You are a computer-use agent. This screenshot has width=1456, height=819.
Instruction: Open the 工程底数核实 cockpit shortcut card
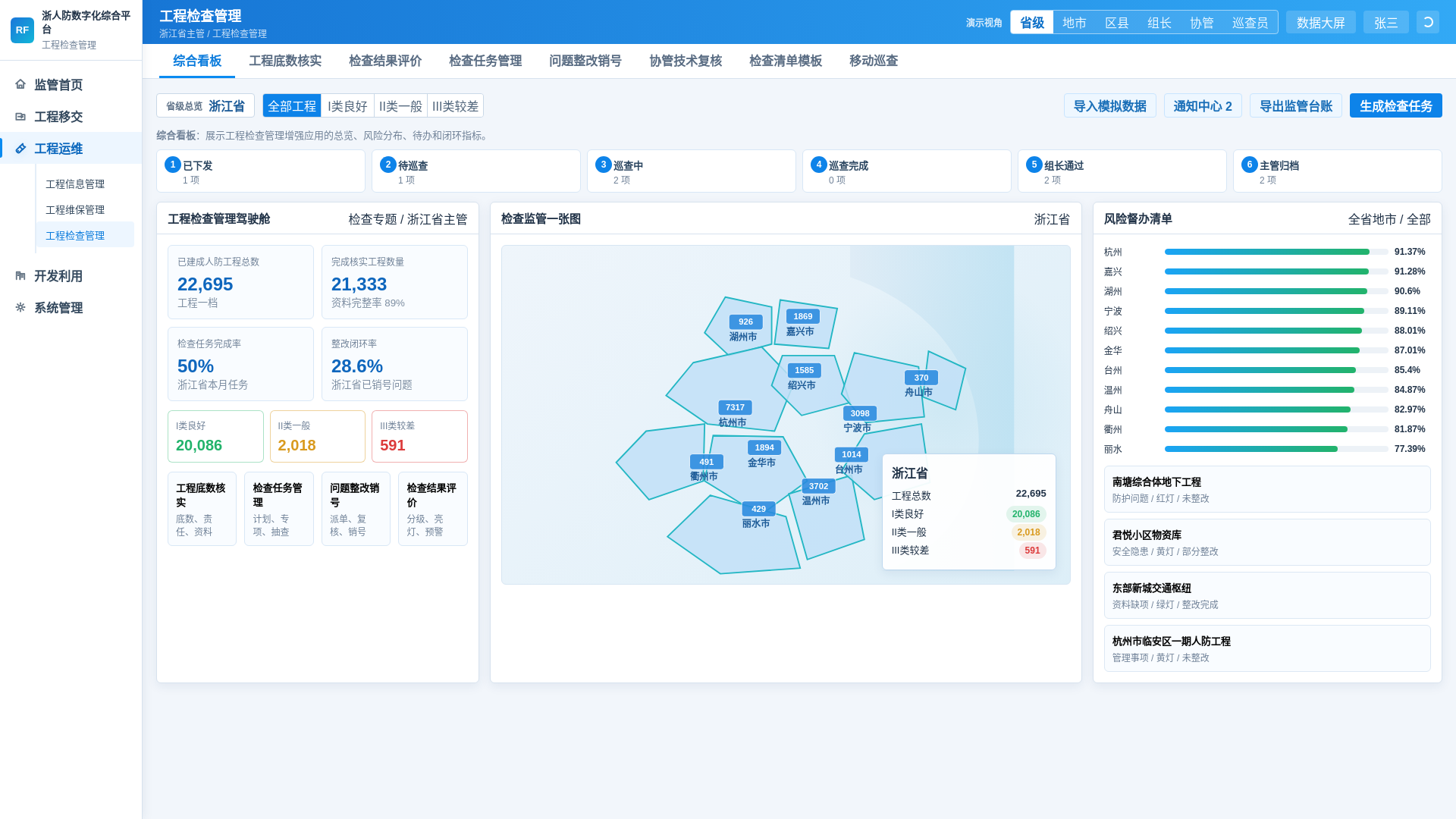202,509
